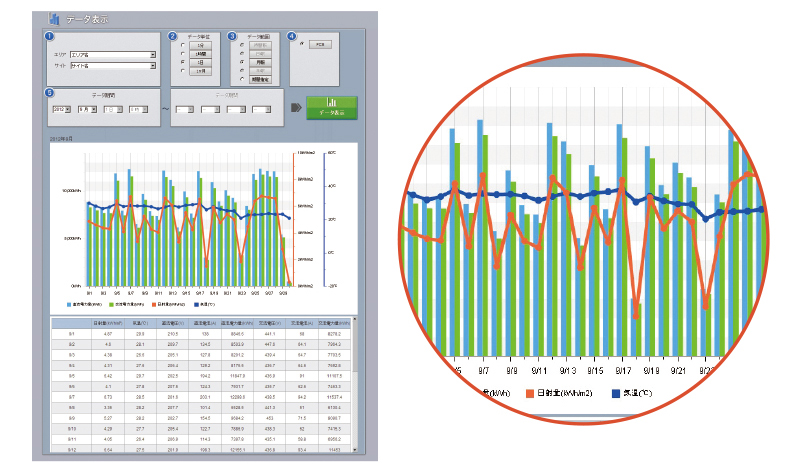Click the 月報 data range button
800x470 pixels.
click(260, 62)
